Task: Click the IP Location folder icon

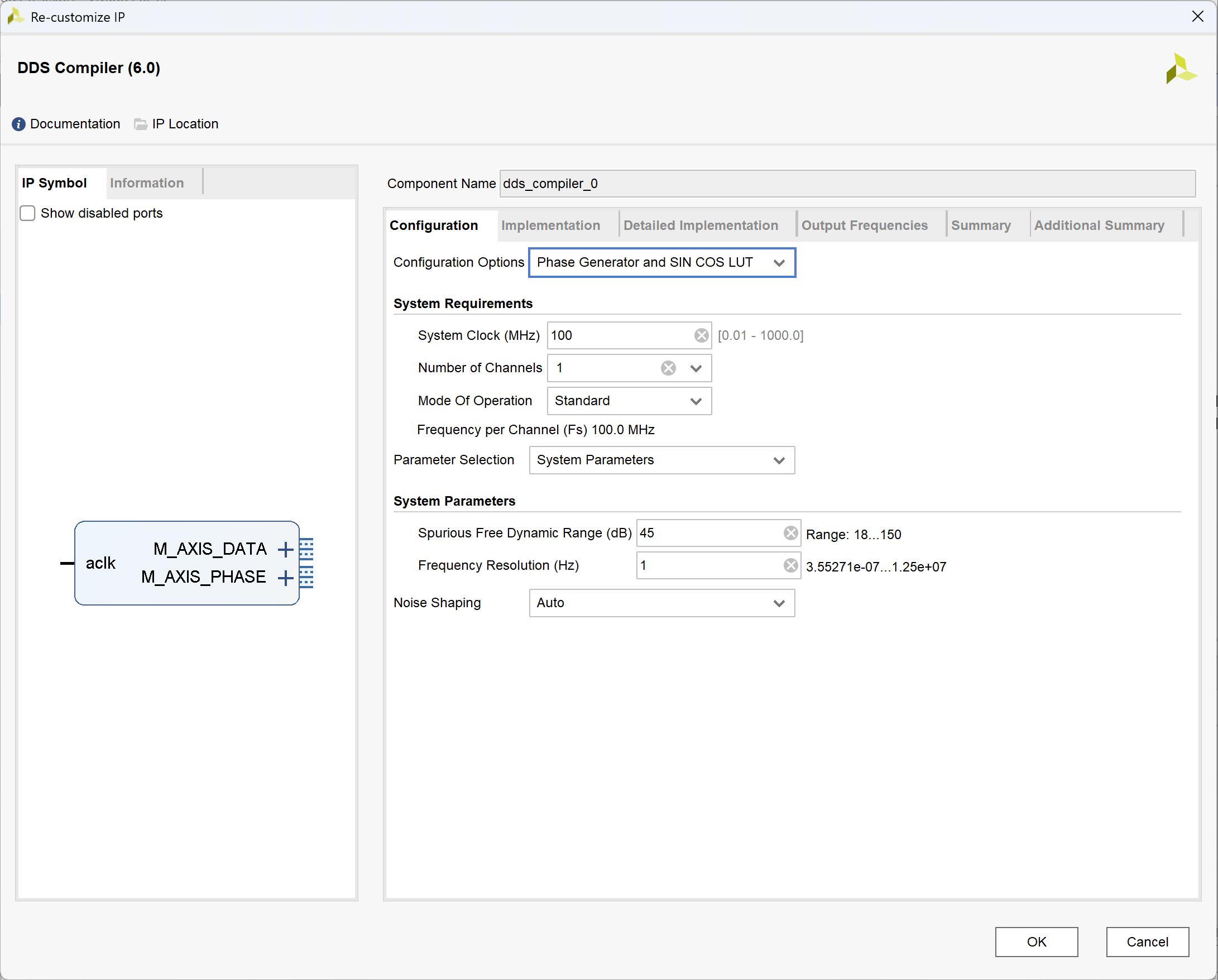Action: (x=141, y=124)
